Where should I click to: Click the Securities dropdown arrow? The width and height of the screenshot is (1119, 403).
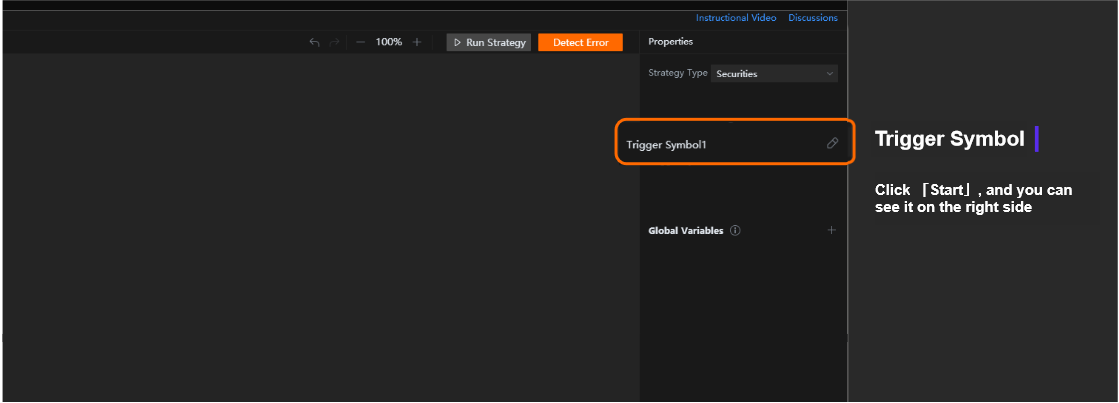pos(829,73)
